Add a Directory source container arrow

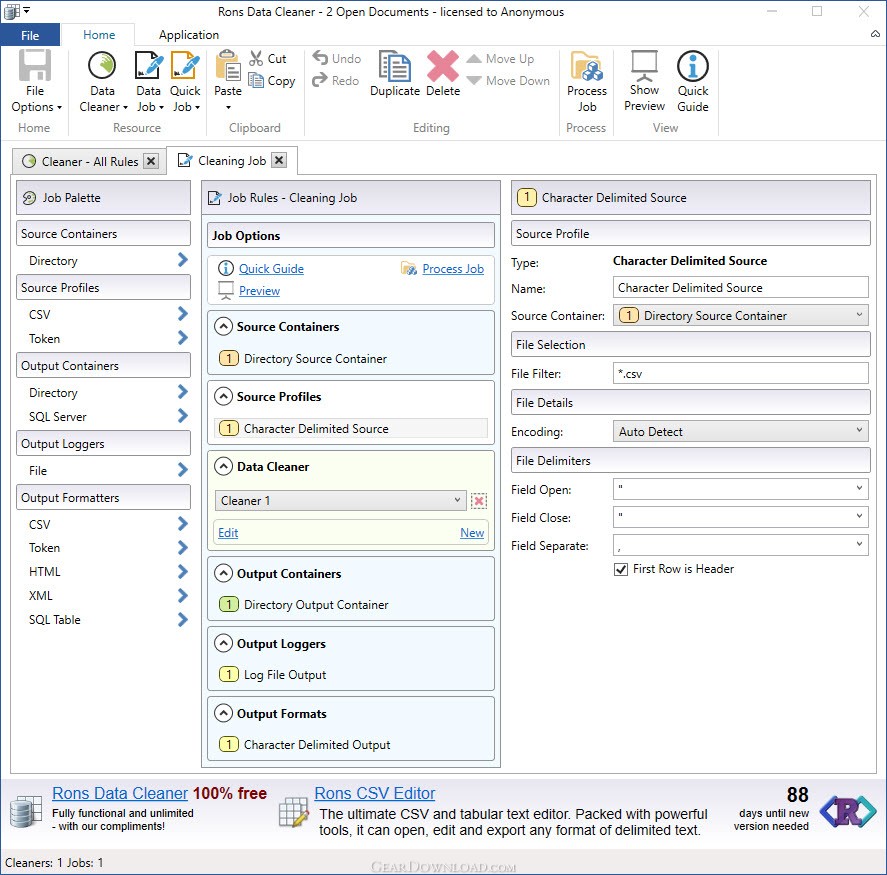183,260
